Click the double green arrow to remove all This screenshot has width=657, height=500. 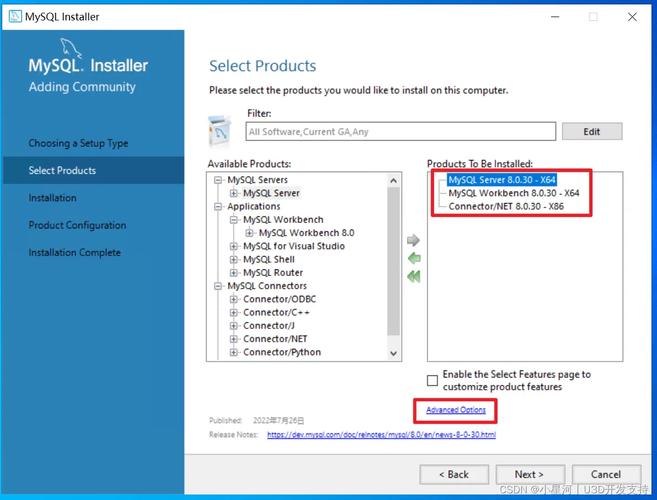point(414,277)
